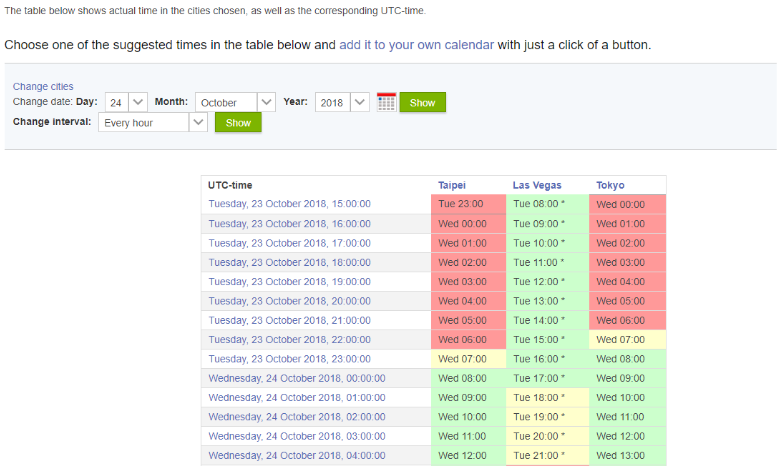Select Wednesday, 24 October 2018, 04:00:00 row link
Screen dimensions: 782x466
[297, 456]
